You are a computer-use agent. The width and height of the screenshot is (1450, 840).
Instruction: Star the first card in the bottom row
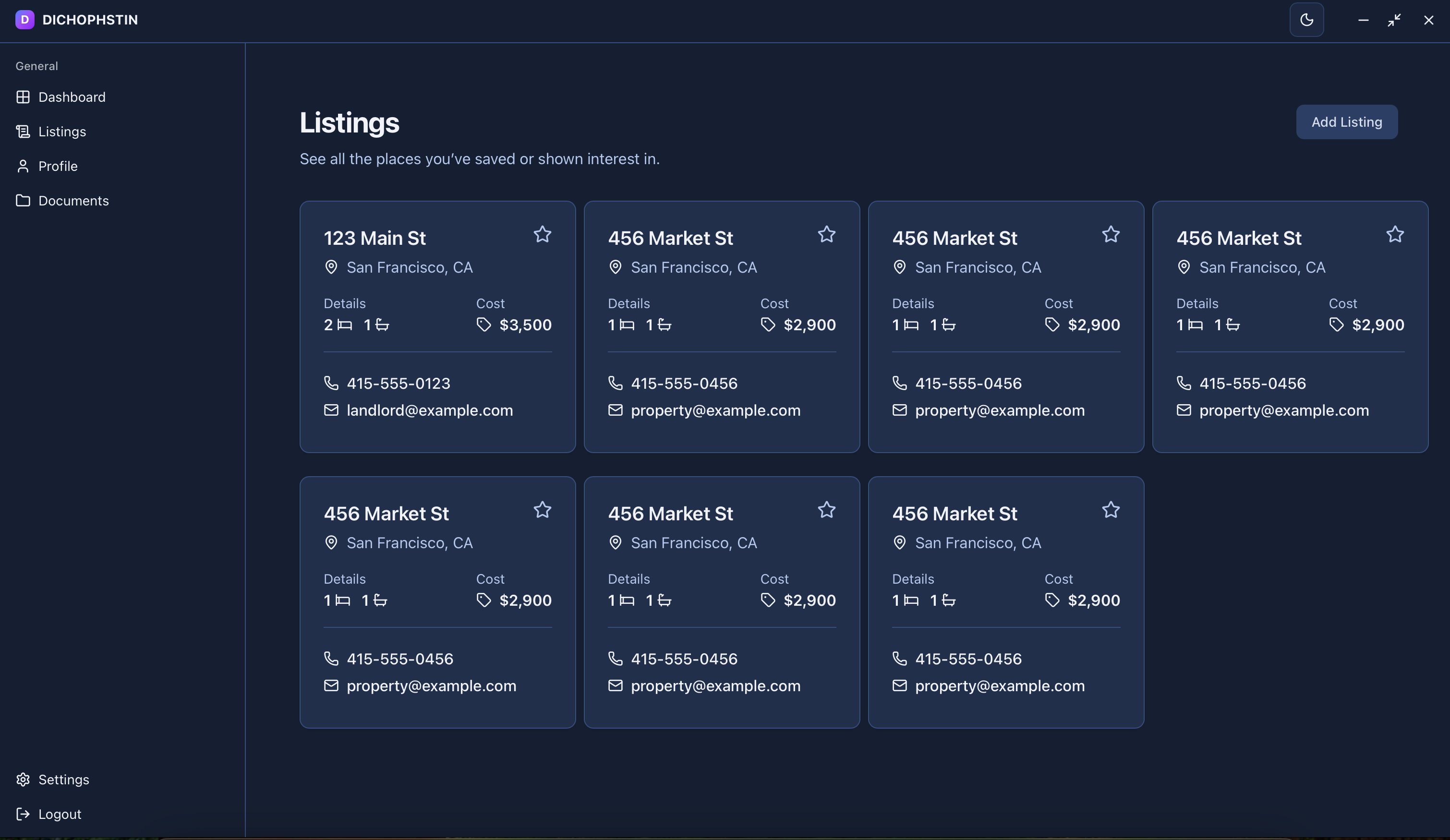542,510
